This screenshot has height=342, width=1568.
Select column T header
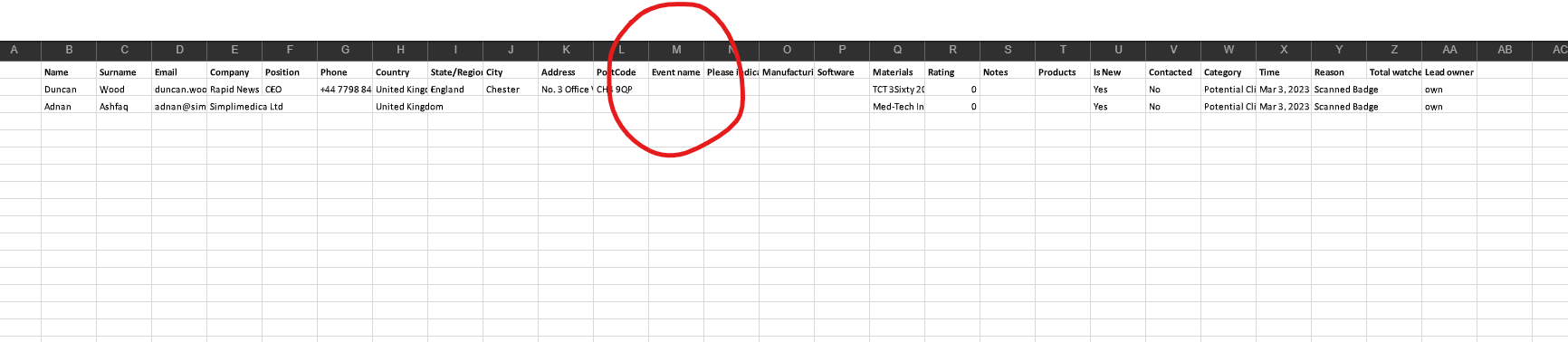(x=1063, y=50)
